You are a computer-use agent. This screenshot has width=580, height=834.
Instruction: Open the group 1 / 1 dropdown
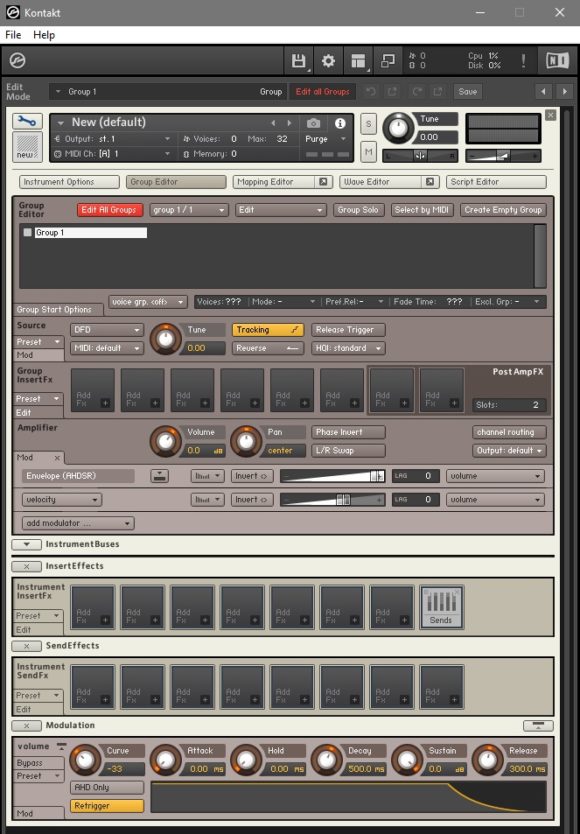tap(189, 210)
